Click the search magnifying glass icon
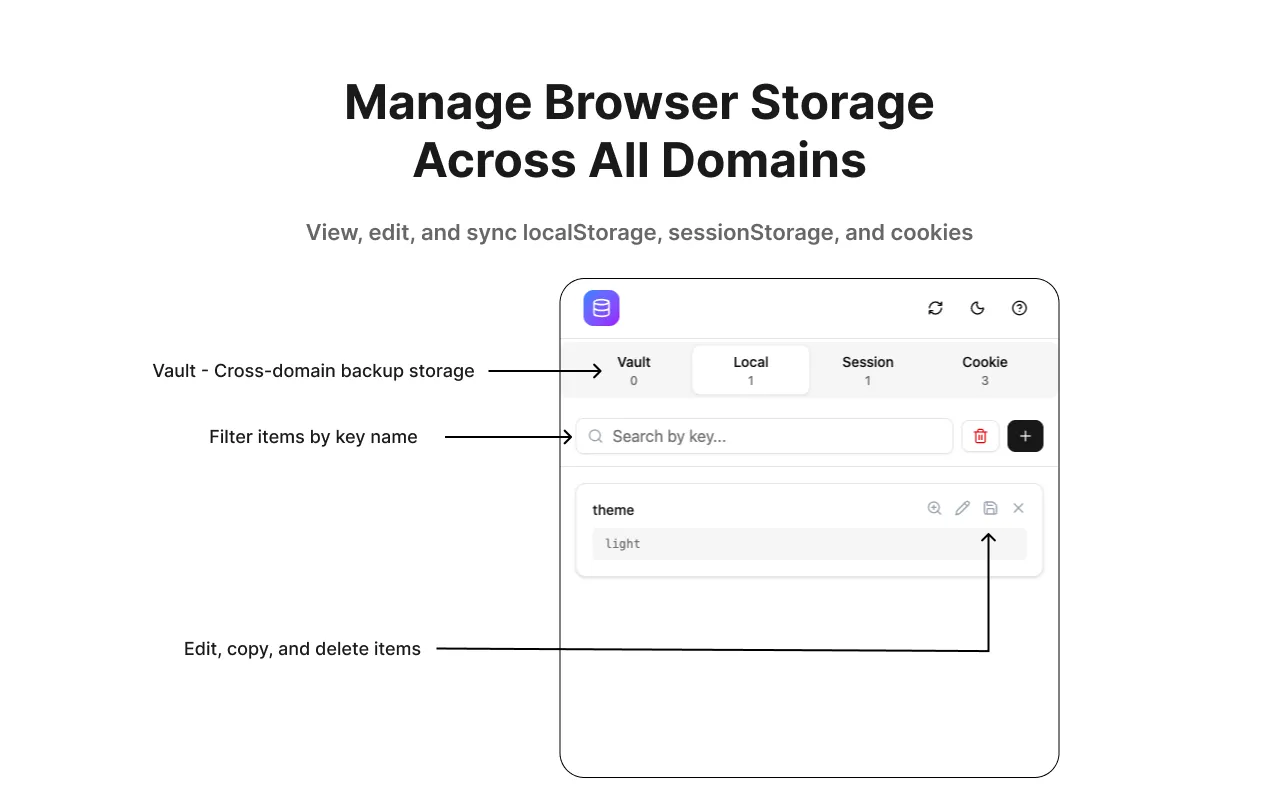This screenshot has height=800, width=1280. [595, 436]
